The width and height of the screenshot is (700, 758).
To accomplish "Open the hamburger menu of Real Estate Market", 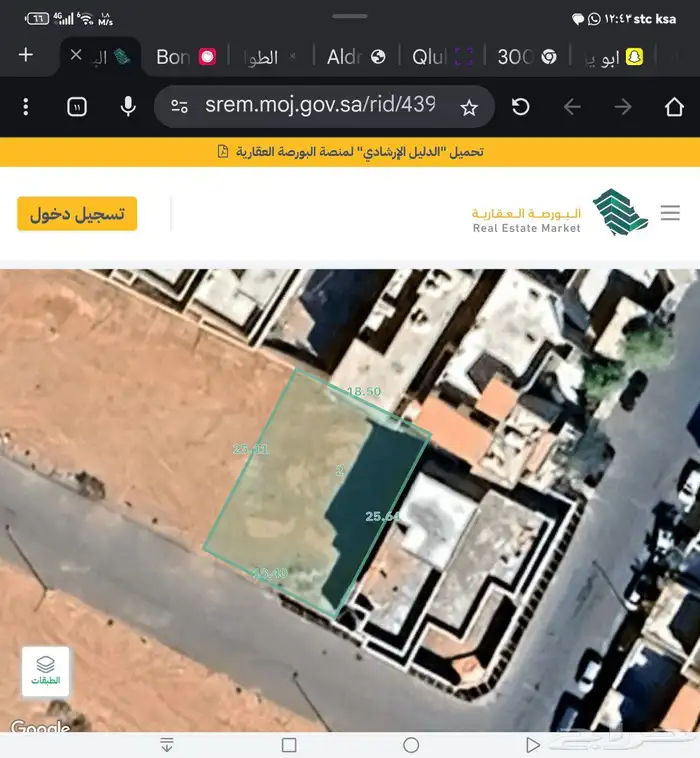I will [x=670, y=213].
